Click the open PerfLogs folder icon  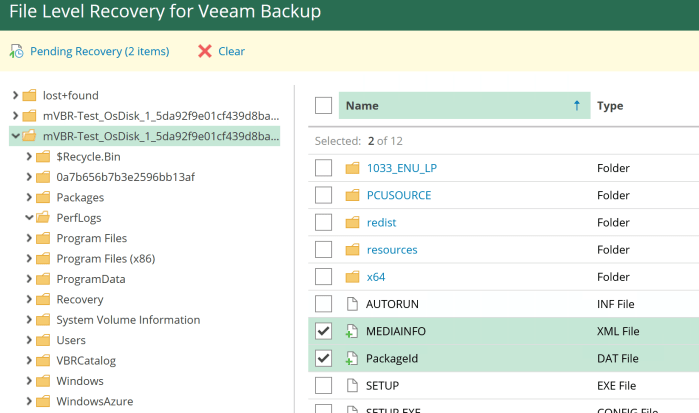click(43, 218)
